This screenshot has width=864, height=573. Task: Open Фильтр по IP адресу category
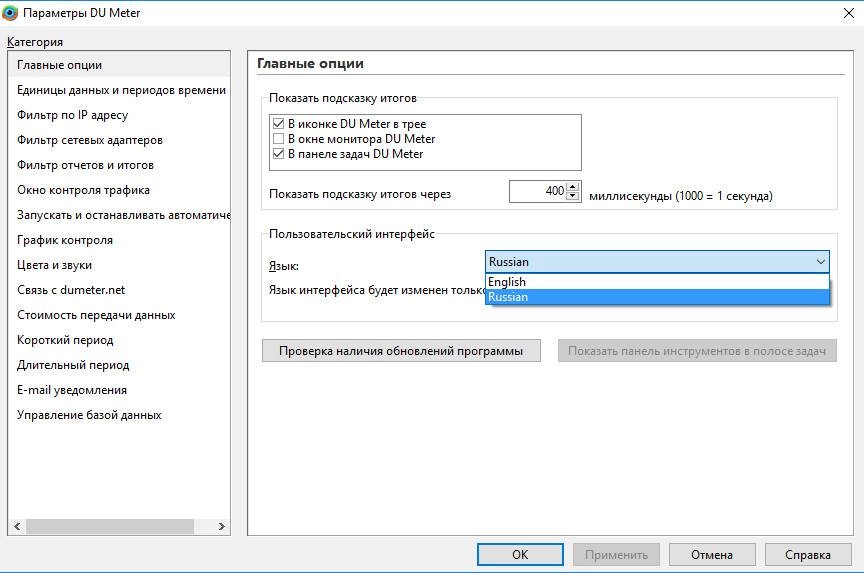click(119, 115)
